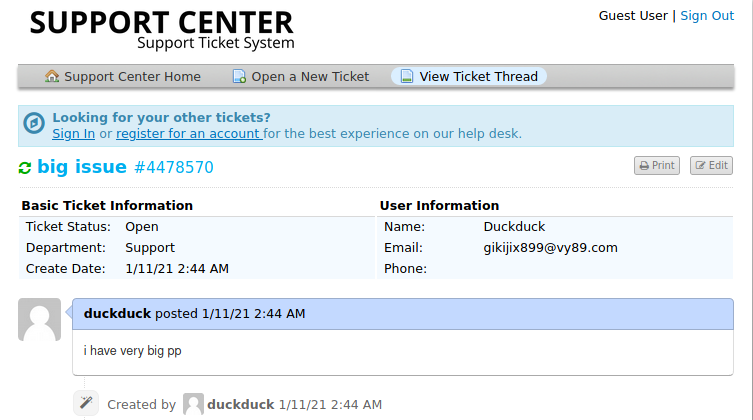
Task: Click the small avatar next to duckduck
Action: point(194,404)
